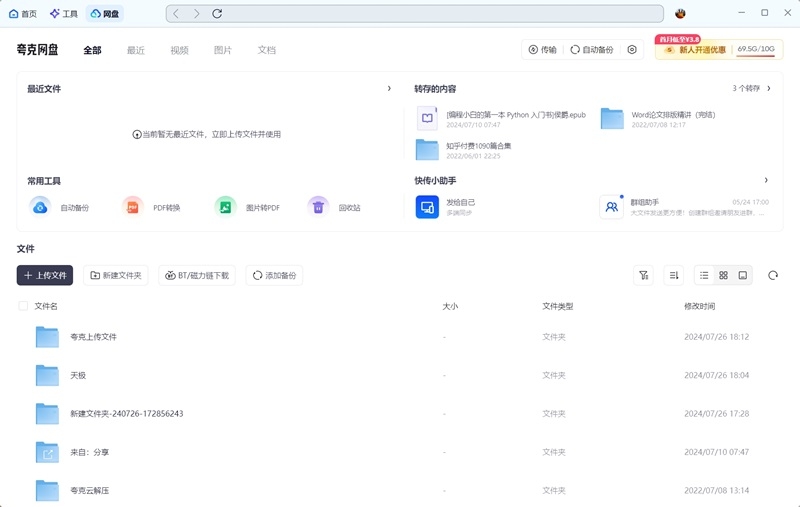
Task: Switch to list view layout
Action: click(704, 275)
